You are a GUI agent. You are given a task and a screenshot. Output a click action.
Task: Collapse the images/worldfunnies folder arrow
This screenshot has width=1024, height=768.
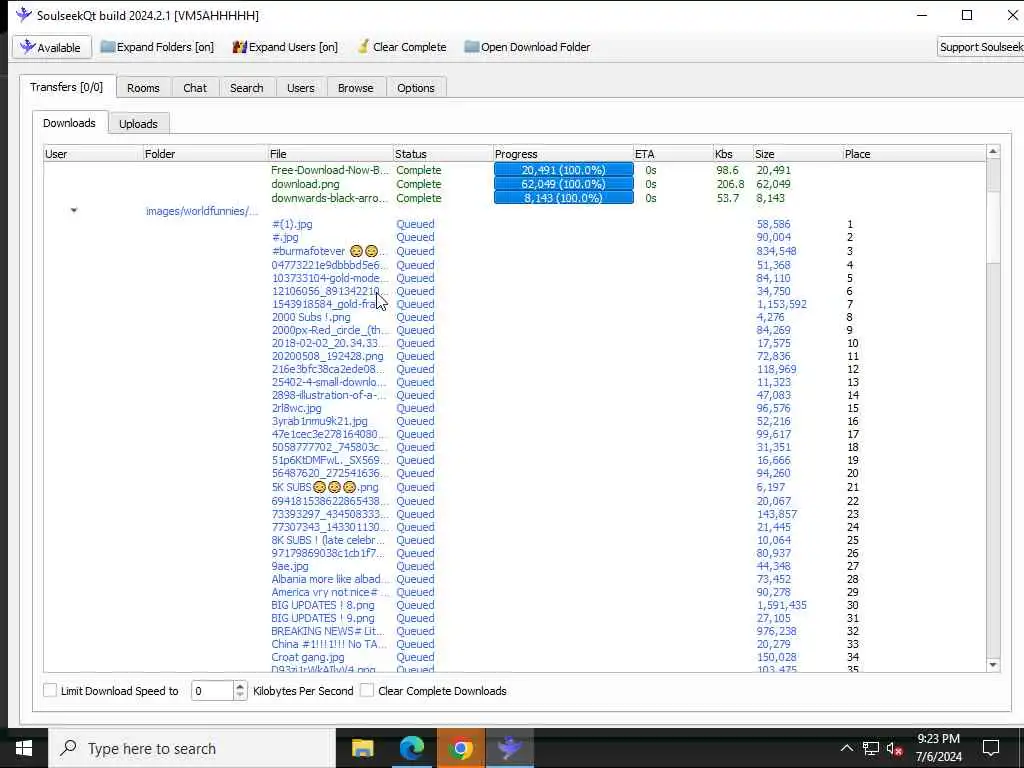74,210
